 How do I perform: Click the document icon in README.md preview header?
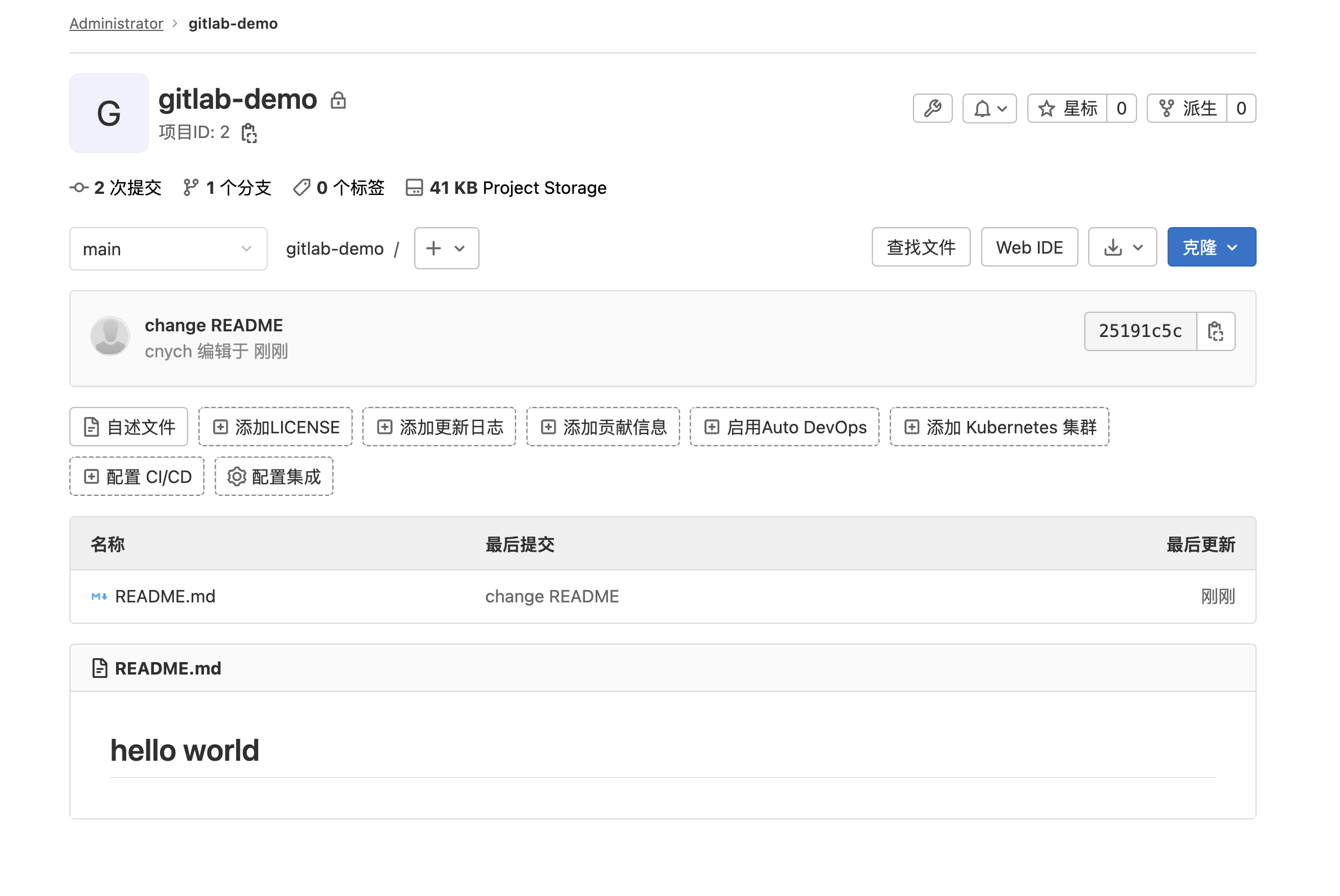click(x=99, y=668)
